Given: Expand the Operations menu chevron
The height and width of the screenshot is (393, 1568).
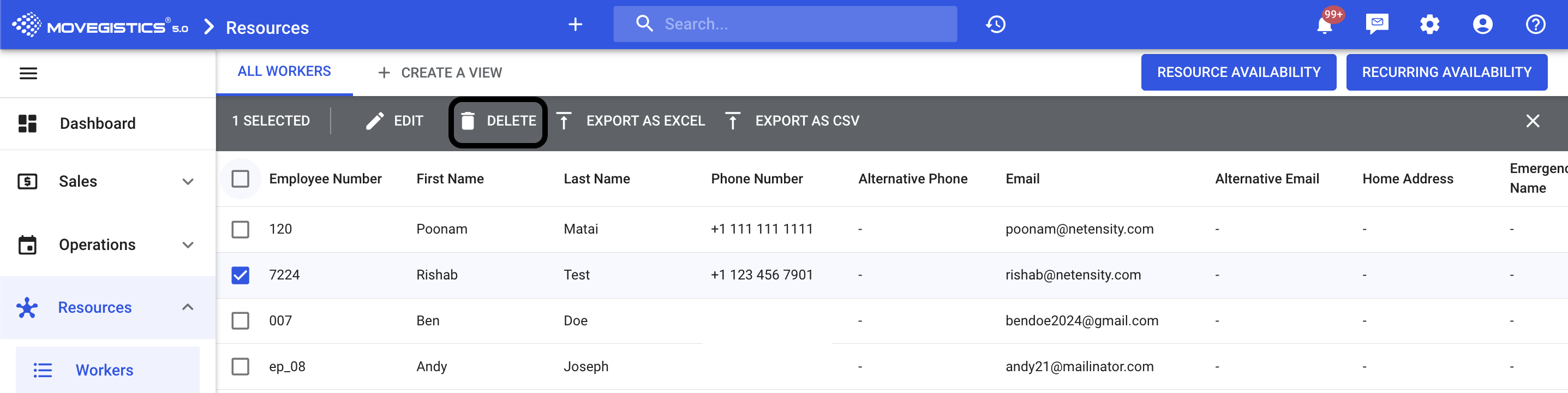Looking at the screenshot, I should pos(188,245).
